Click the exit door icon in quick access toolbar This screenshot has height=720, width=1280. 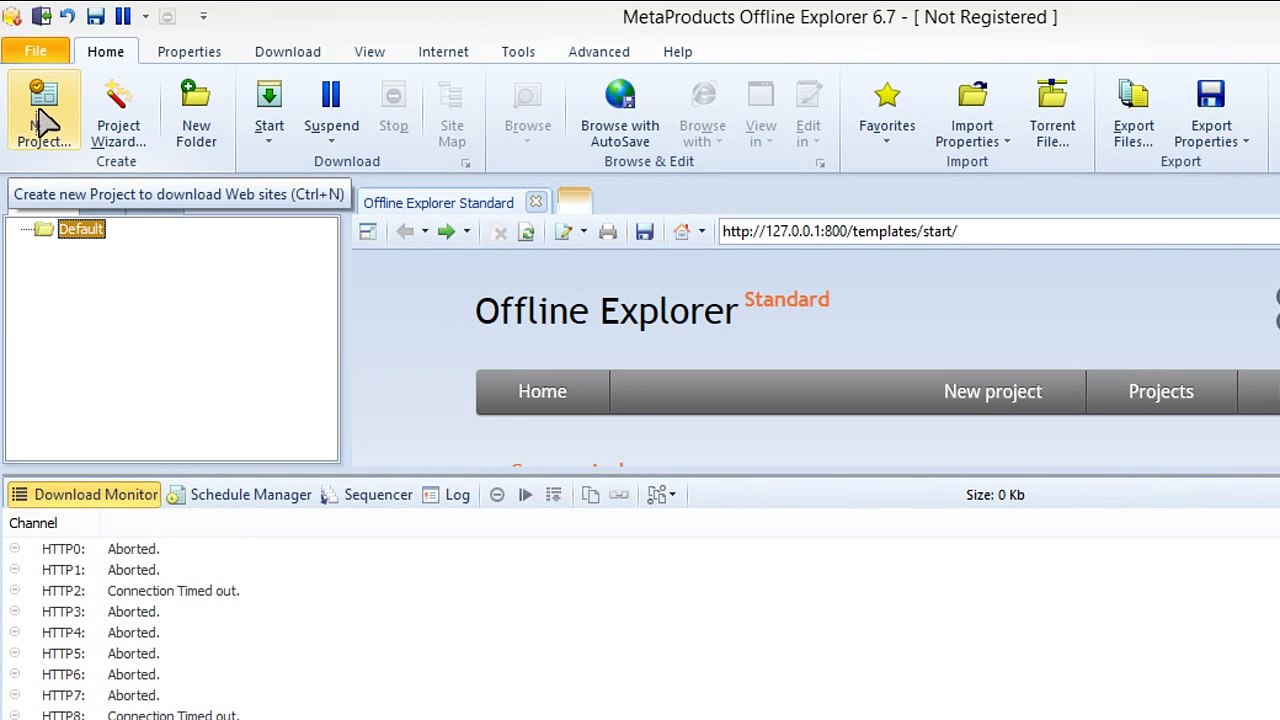[42, 16]
